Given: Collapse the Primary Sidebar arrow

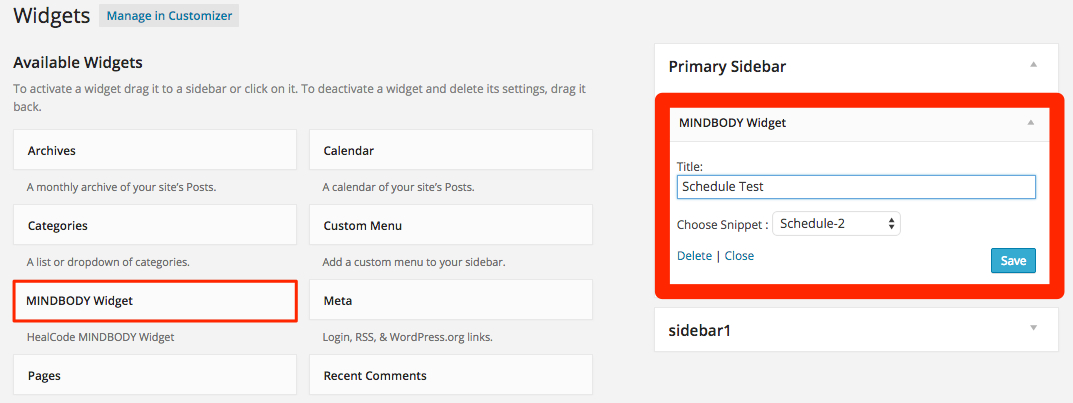Looking at the screenshot, I should [1033, 64].
